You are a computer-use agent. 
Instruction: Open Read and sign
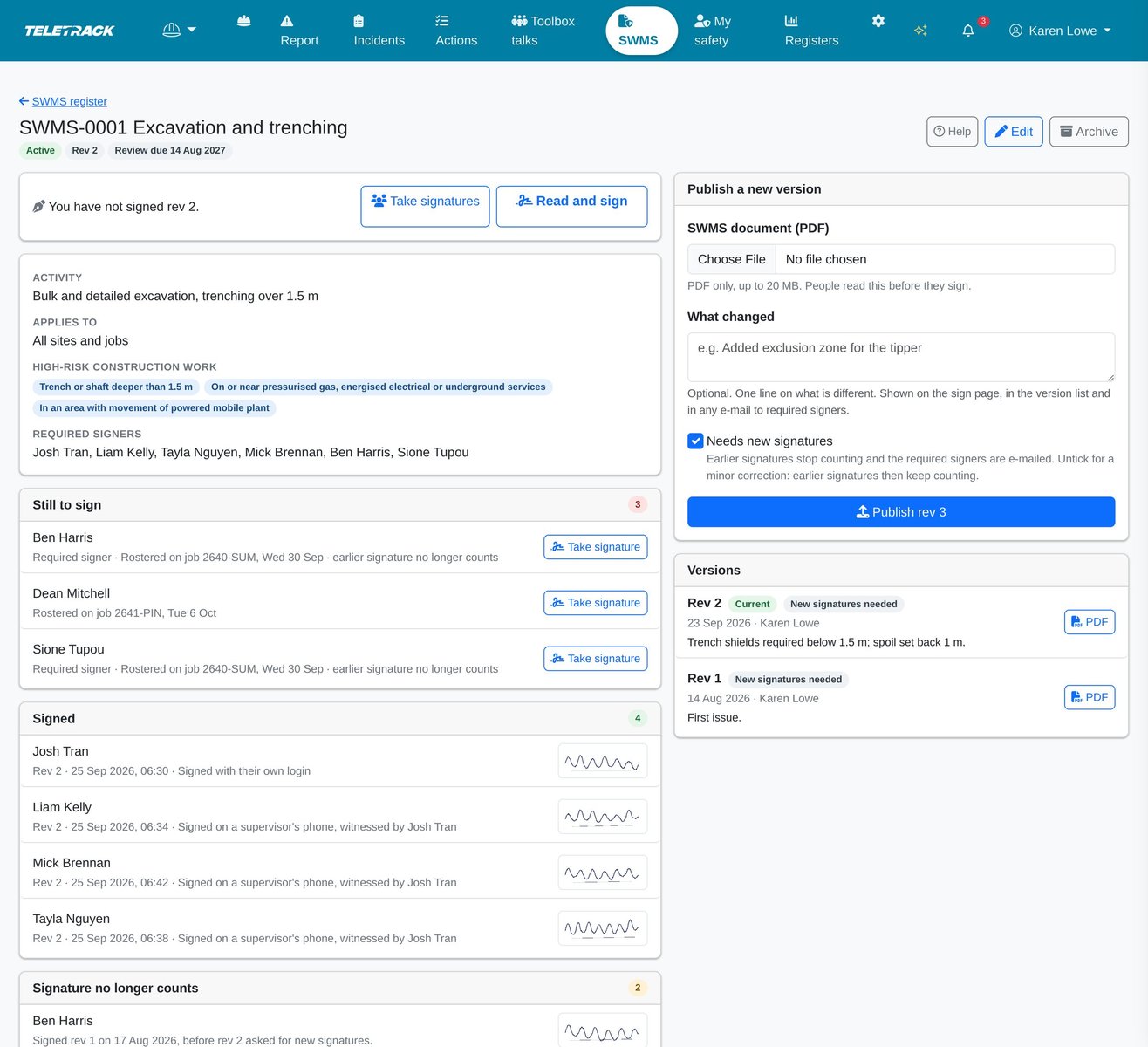[x=572, y=206]
